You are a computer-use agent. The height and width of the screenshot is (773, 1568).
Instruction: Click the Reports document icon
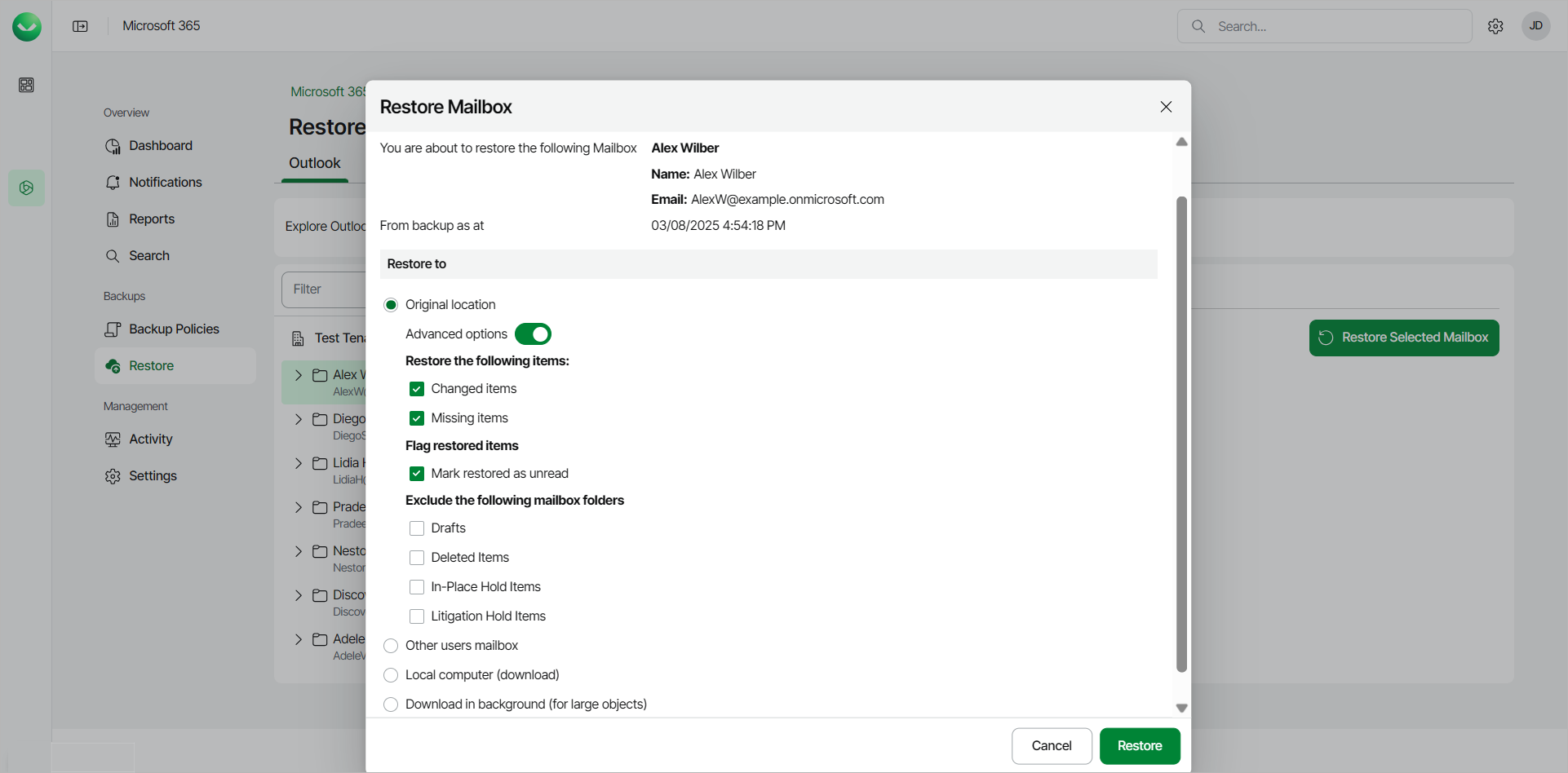coord(113,219)
